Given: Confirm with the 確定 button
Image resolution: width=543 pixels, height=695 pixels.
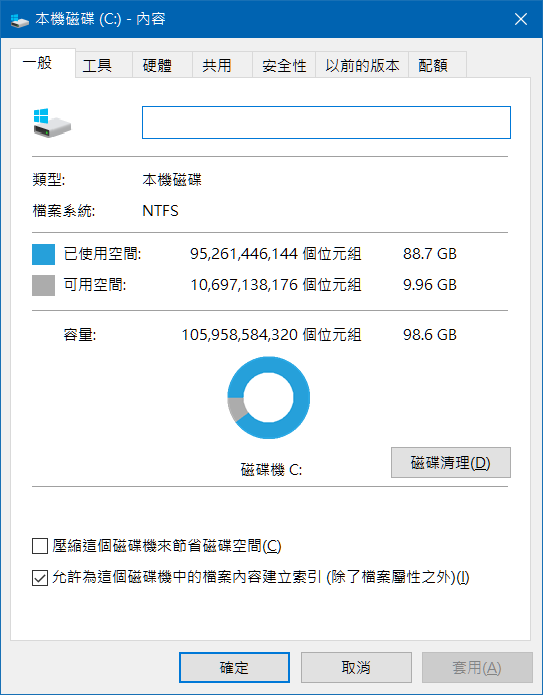Looking at the screenshot, I should tap(234, 668).
